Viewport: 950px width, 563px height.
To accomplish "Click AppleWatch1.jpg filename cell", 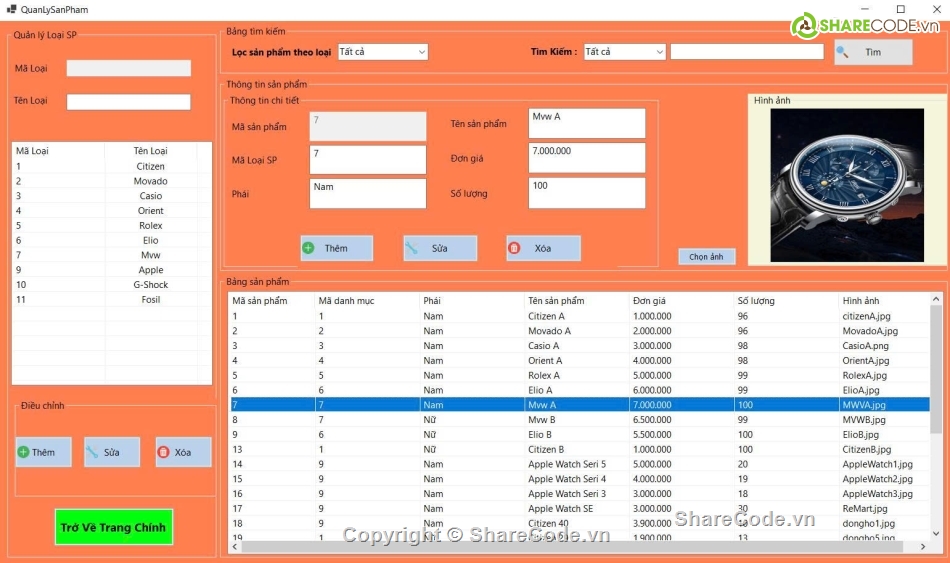I will point(884,464).
